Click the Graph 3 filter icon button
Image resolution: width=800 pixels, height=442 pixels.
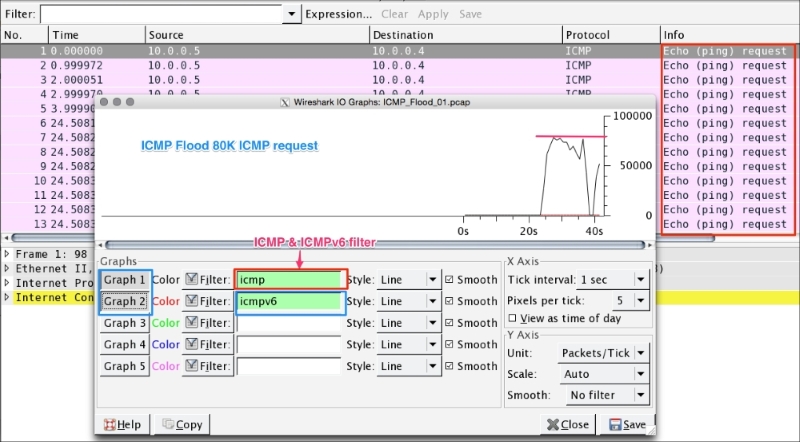208,323
